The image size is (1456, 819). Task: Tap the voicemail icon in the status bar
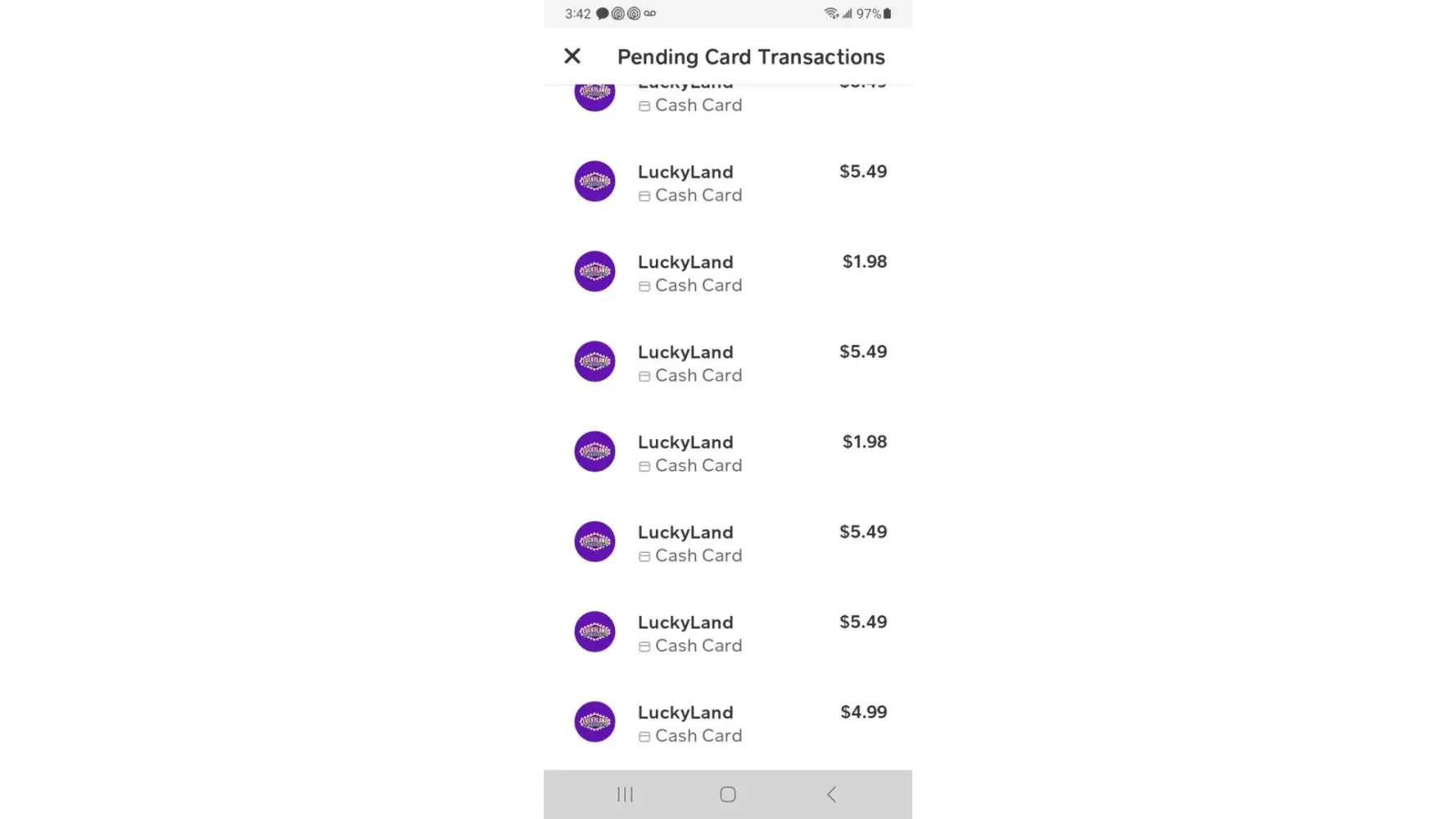[649, 14]
